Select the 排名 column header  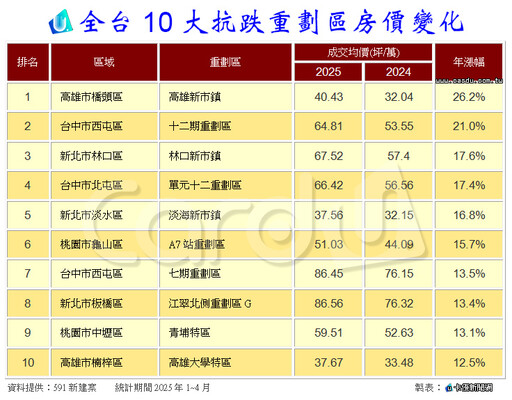tap(28, 62)
